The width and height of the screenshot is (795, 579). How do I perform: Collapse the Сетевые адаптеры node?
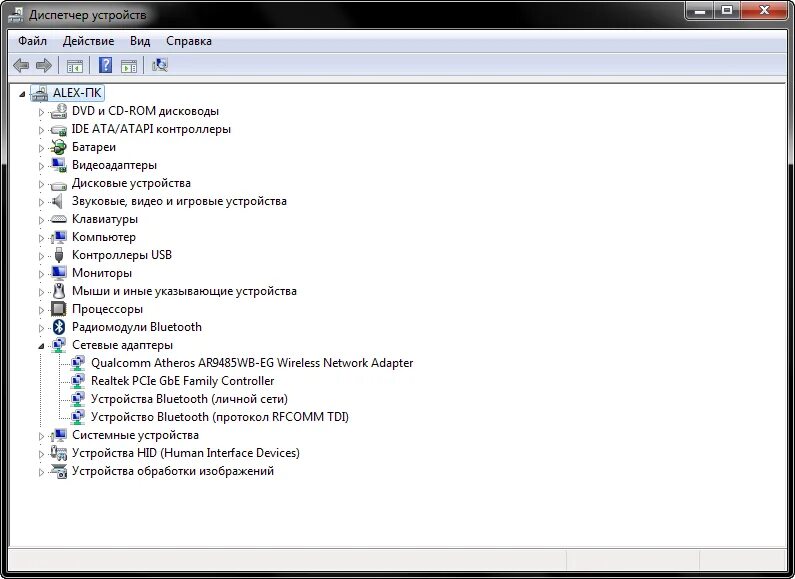(x=41, y=346)
